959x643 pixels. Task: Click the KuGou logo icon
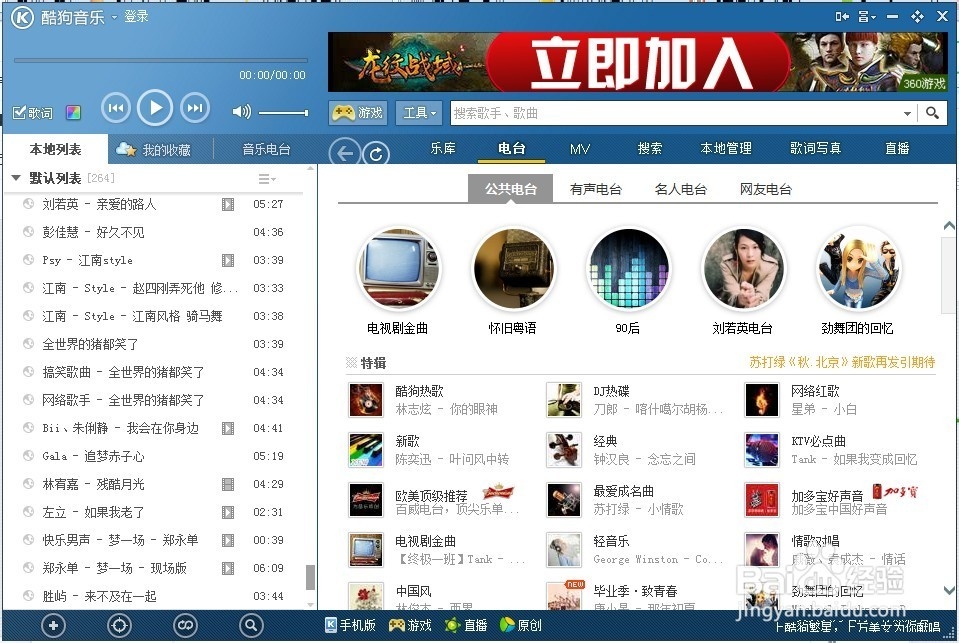click(x=23, y=17)
